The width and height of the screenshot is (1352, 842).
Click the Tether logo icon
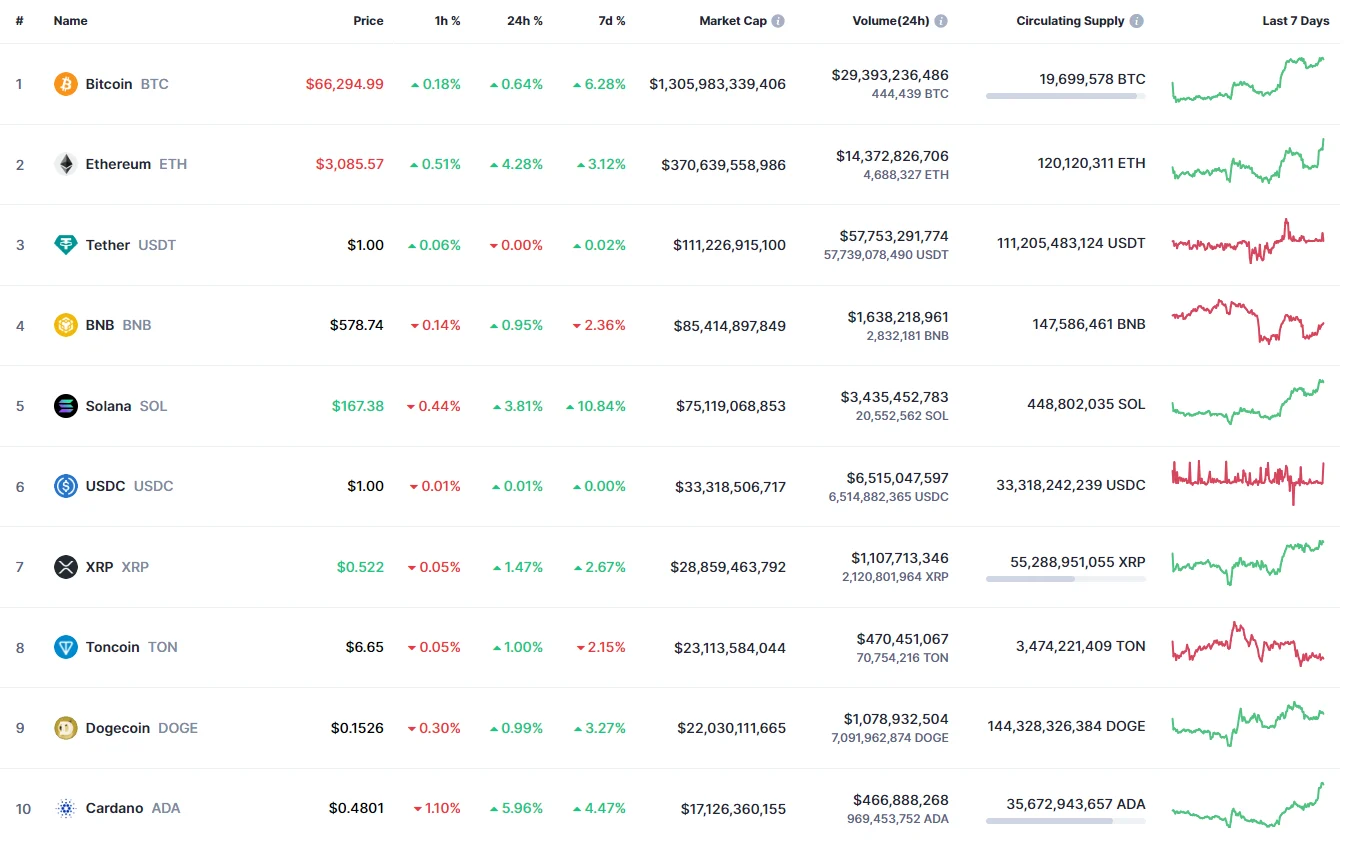(65, 245)
